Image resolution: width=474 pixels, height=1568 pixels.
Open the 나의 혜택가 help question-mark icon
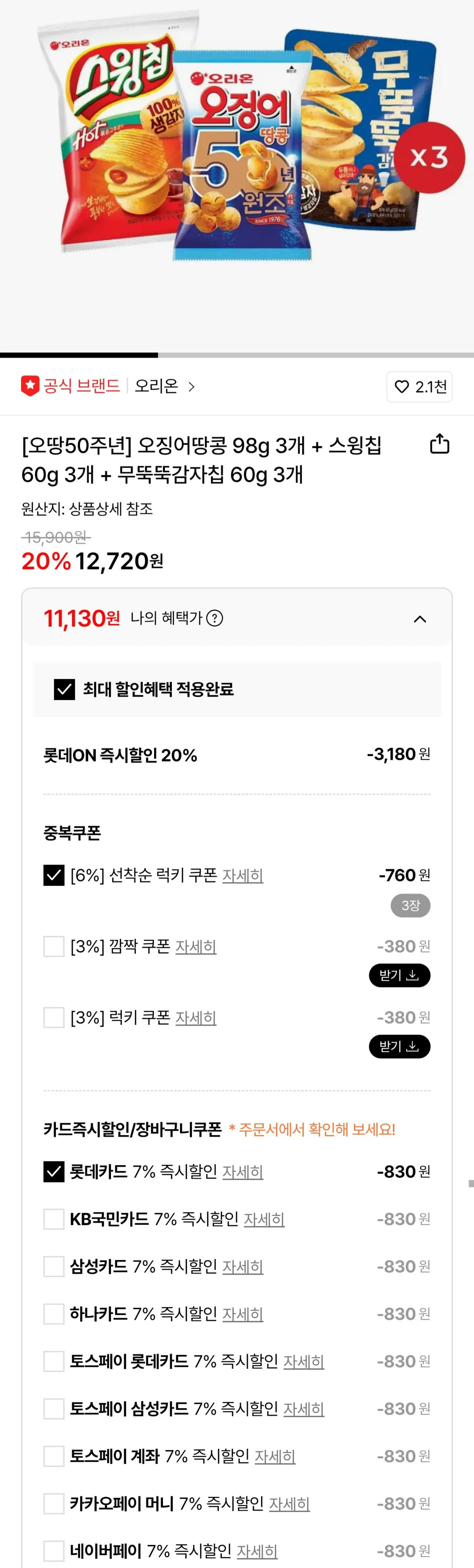tap(215, 619)
